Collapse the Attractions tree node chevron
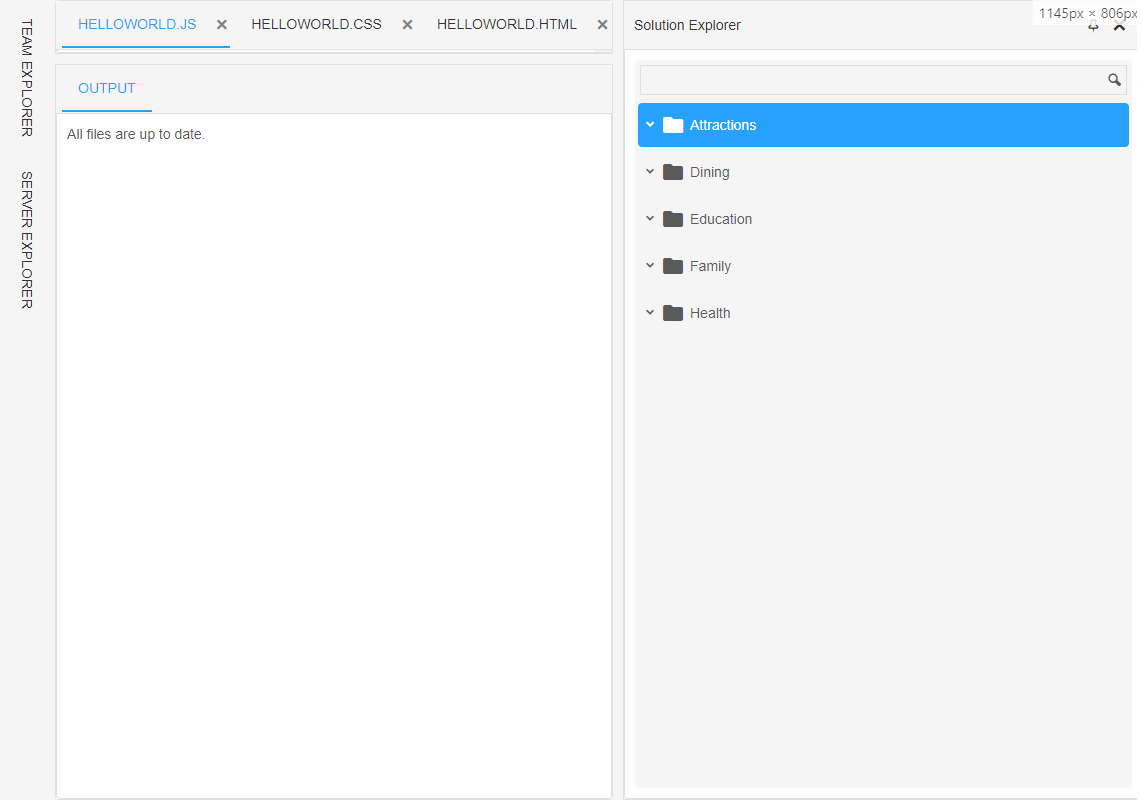Viewport: 1141px width, 805px height. (x=651, y=125)
